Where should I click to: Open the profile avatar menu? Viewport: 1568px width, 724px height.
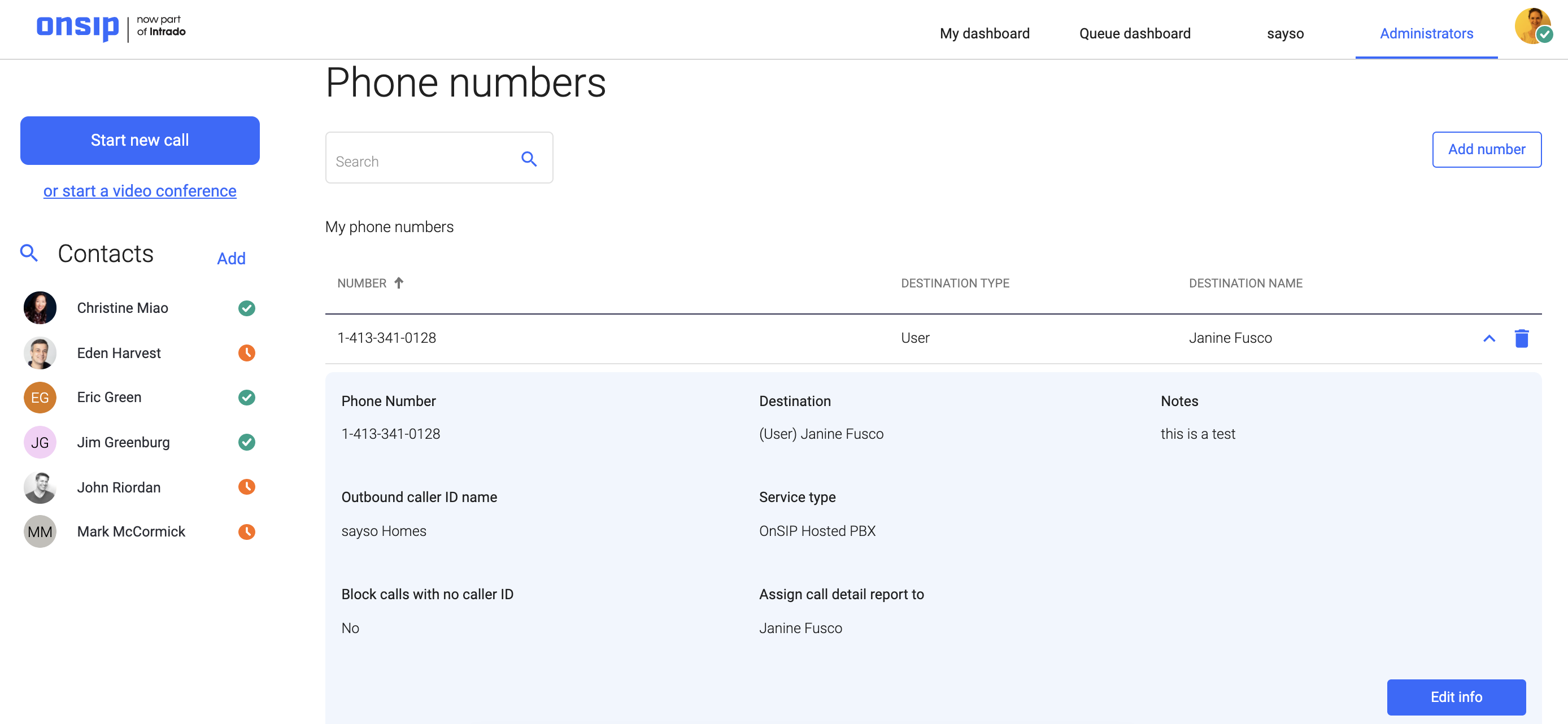point(1531,27)
